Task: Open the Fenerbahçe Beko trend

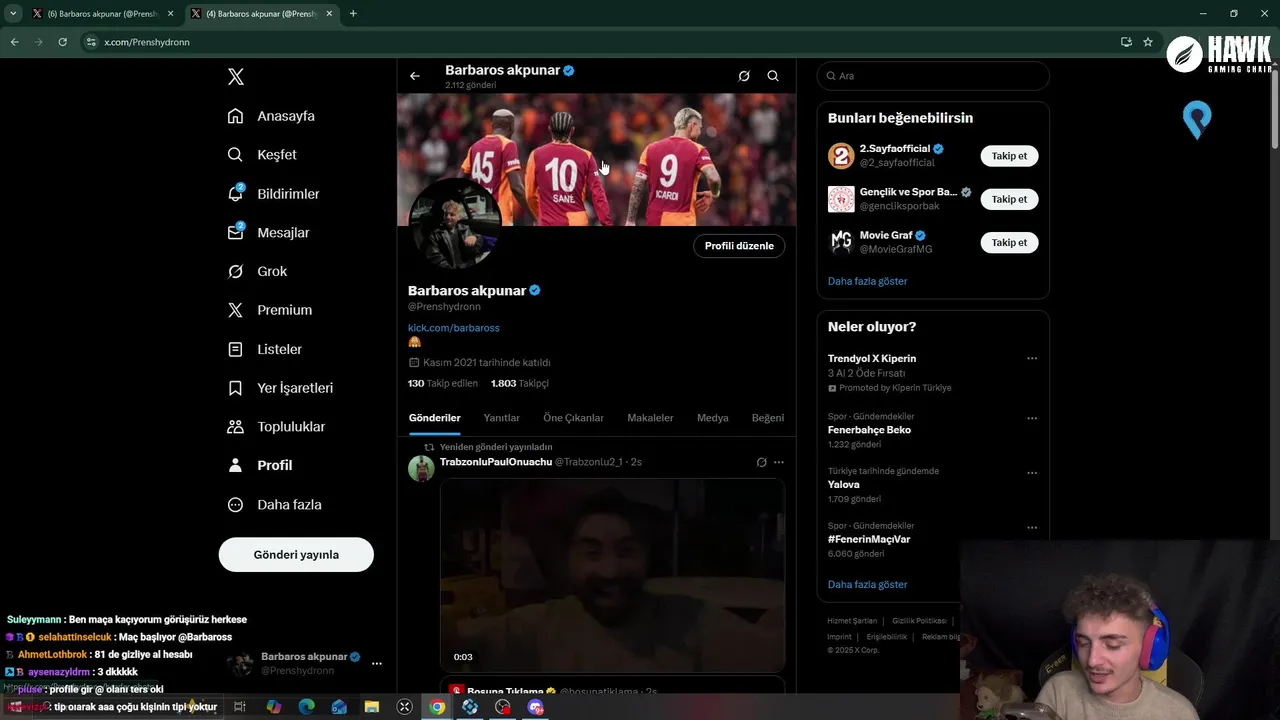Action: [869, 430]
